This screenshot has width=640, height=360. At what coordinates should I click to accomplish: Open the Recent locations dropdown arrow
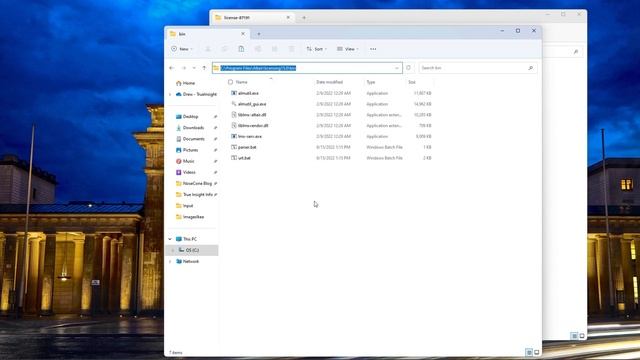[x=194, y=68]
